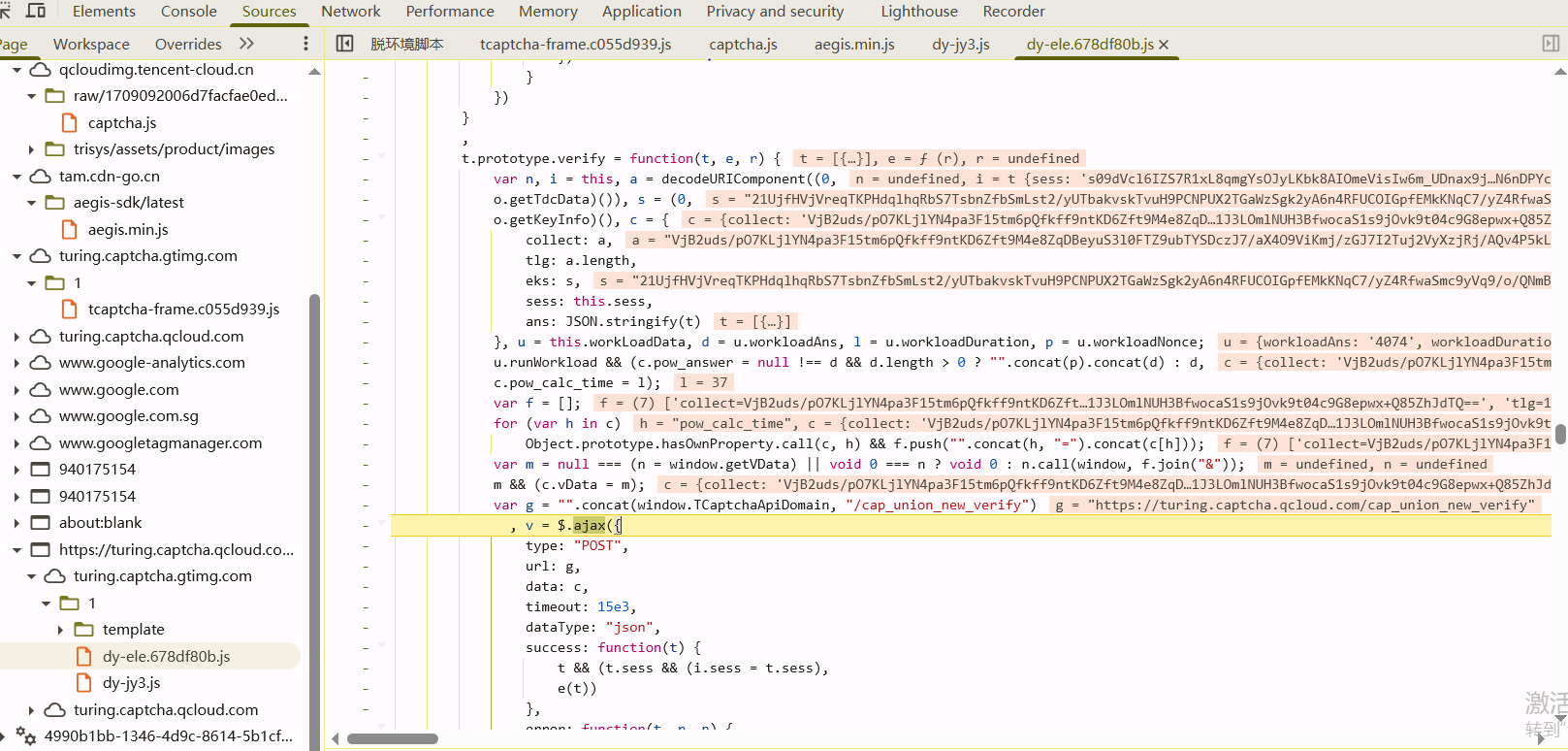Viewport: 1568px width, 751px height.
Task: Hide the navigator sidebar panel icon
Action: coord(344,44)
